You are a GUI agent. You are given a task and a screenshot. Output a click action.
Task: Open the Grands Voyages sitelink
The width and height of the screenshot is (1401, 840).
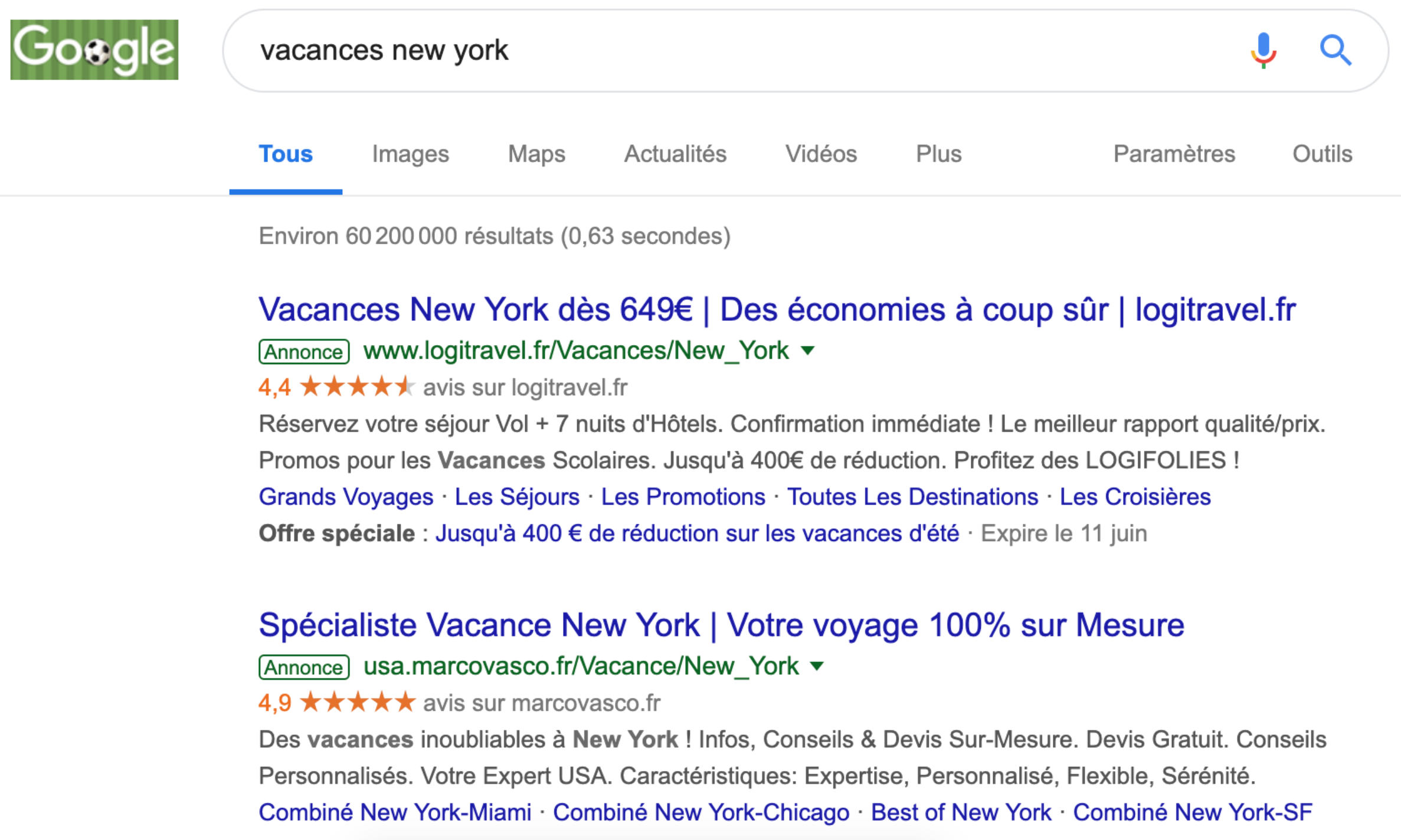point(346,497)
